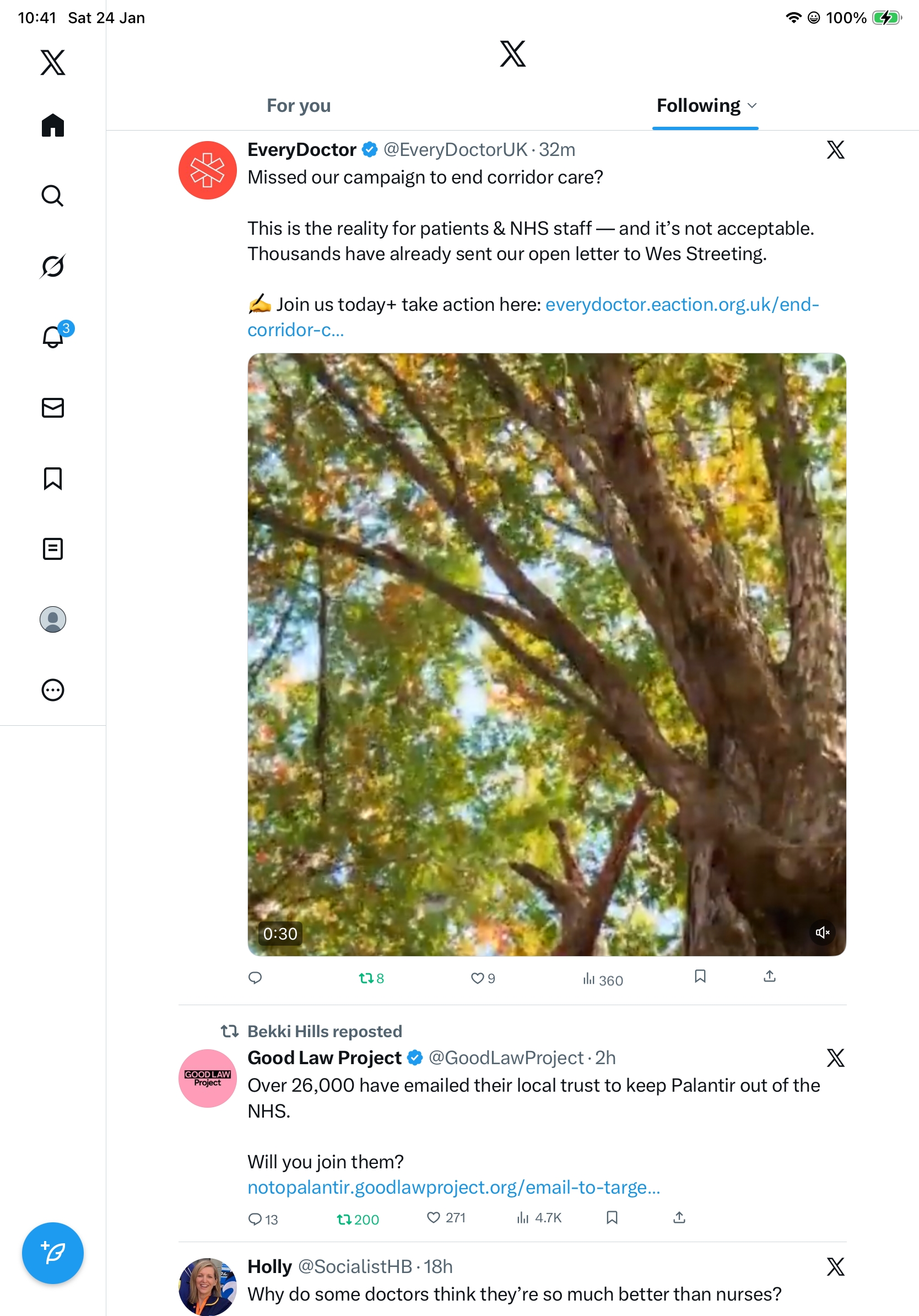Open Lists icon in sidebar
The height and width of the screenshot is (1316, 919).
[53, 548]
